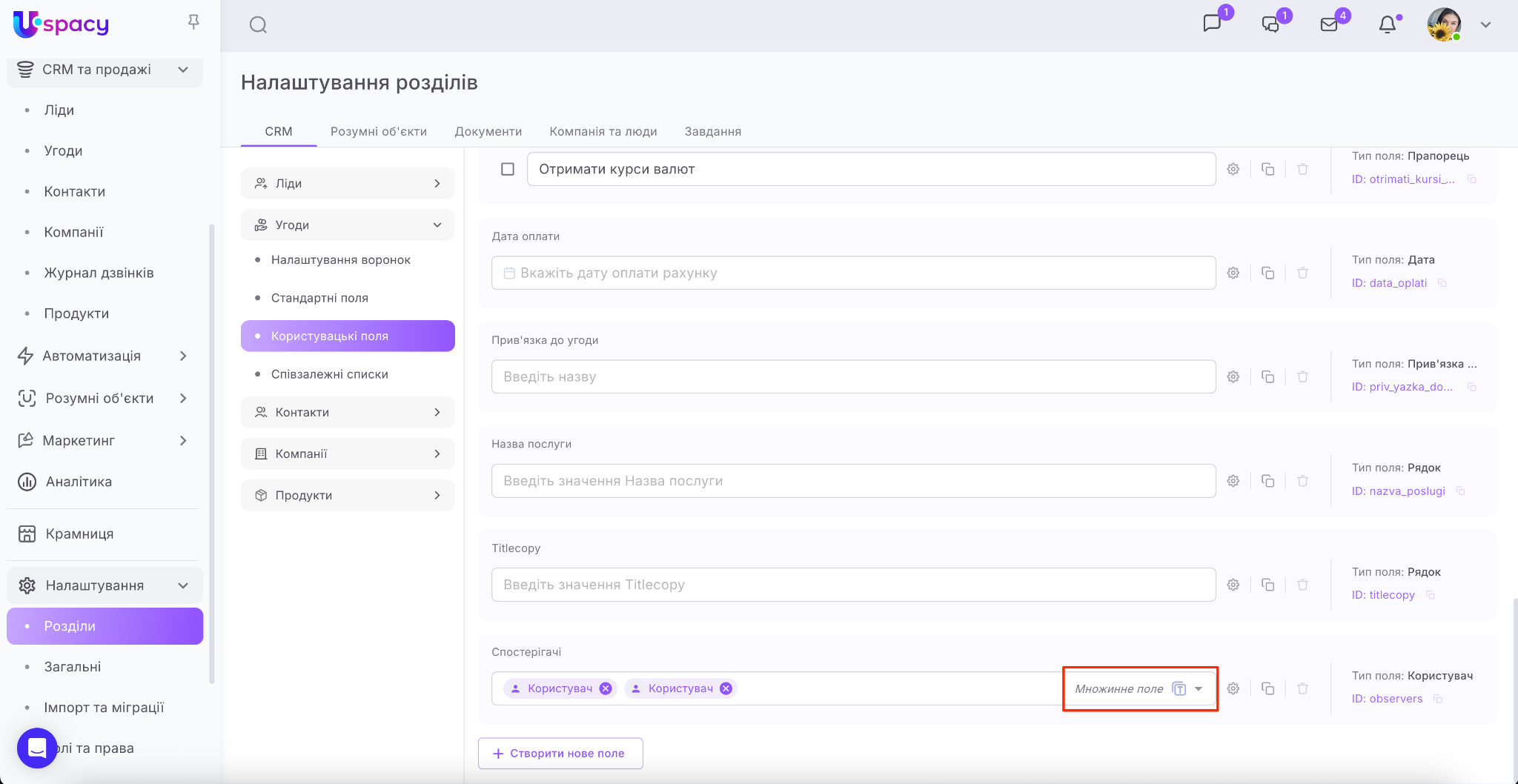
Task: Open the email inbox icon
Action: (x=1329, y=24)
